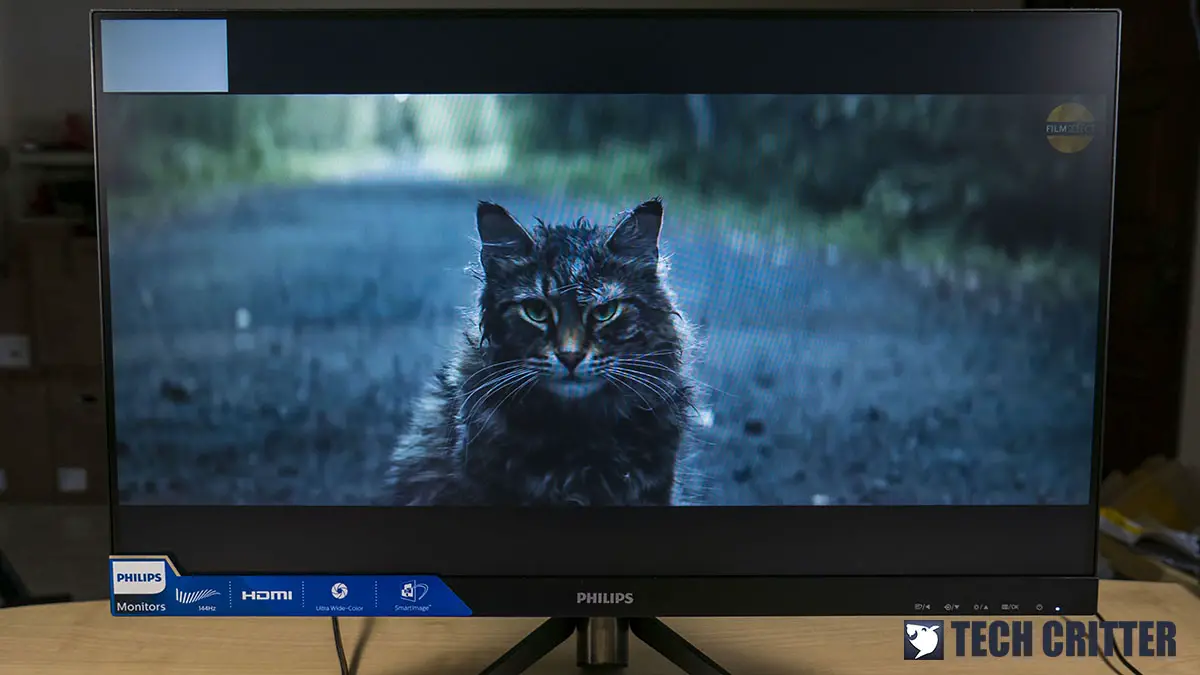This screenshot has width=1200, height=675.
Task: Click the SmartImage/left monitor button label
Action: click(922, 607)
